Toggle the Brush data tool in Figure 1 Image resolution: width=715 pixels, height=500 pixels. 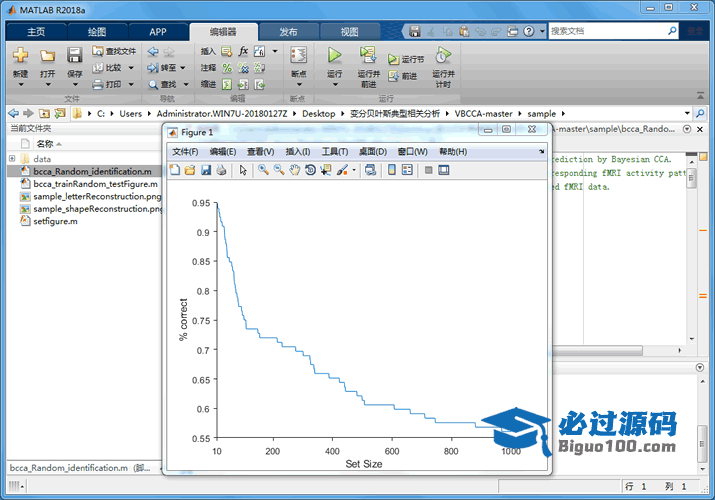pyautogui.click(x=342, y=170)
